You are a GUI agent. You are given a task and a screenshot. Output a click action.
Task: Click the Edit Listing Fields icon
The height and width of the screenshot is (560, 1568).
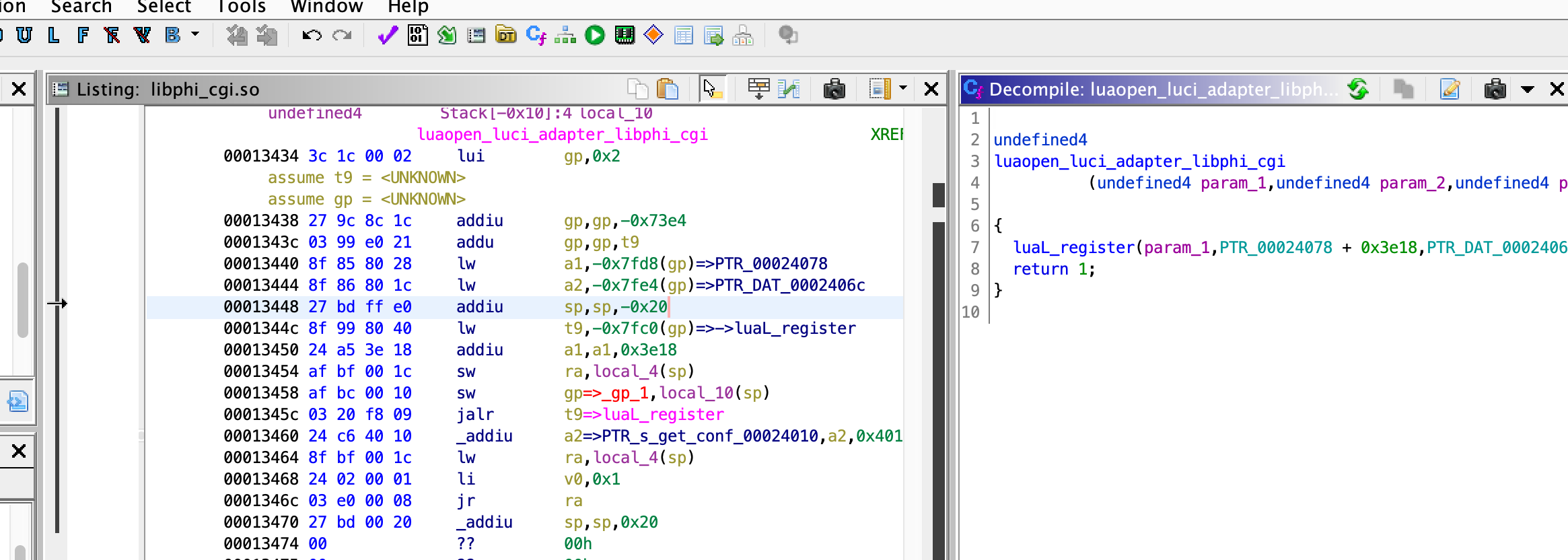758,89
